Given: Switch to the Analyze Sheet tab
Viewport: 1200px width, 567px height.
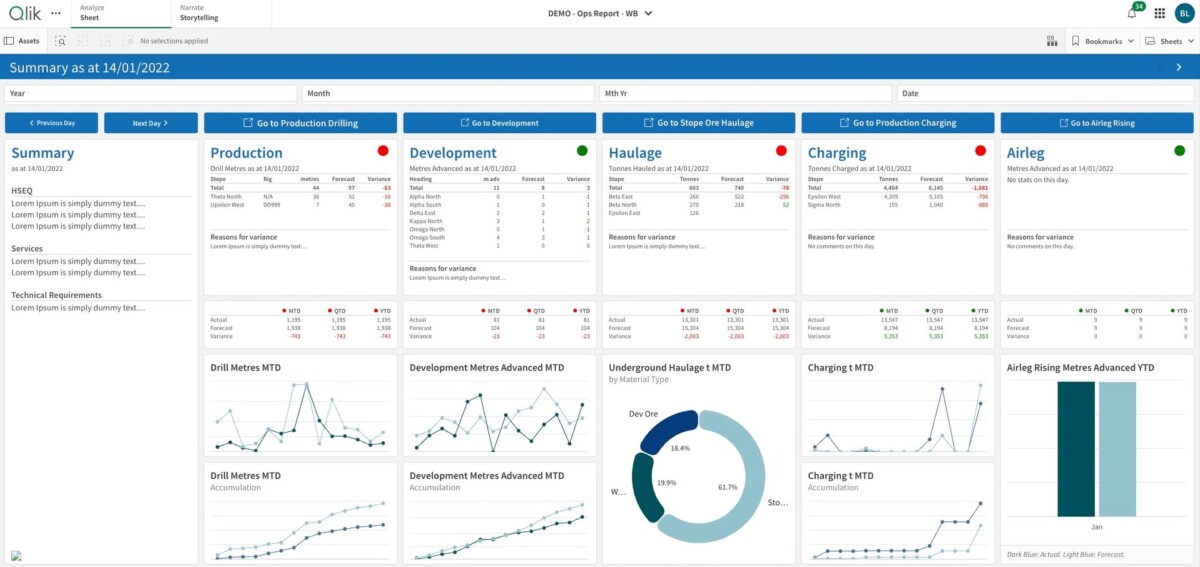Looking at the screenshot, I should [120, 13].
